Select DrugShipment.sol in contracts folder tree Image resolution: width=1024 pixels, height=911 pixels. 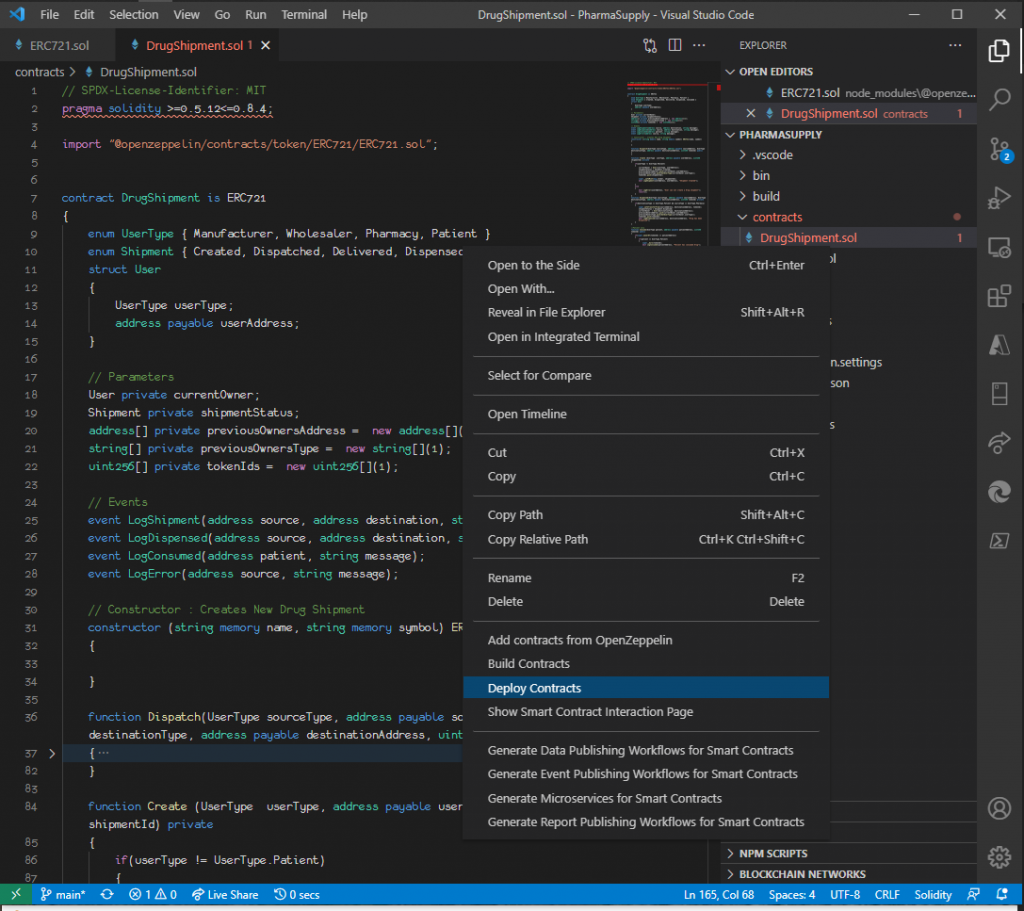tap(848, 238)
